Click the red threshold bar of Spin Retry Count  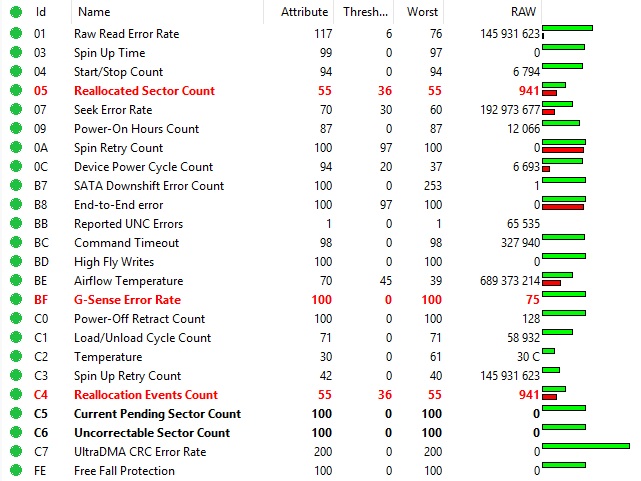(563, 150)
